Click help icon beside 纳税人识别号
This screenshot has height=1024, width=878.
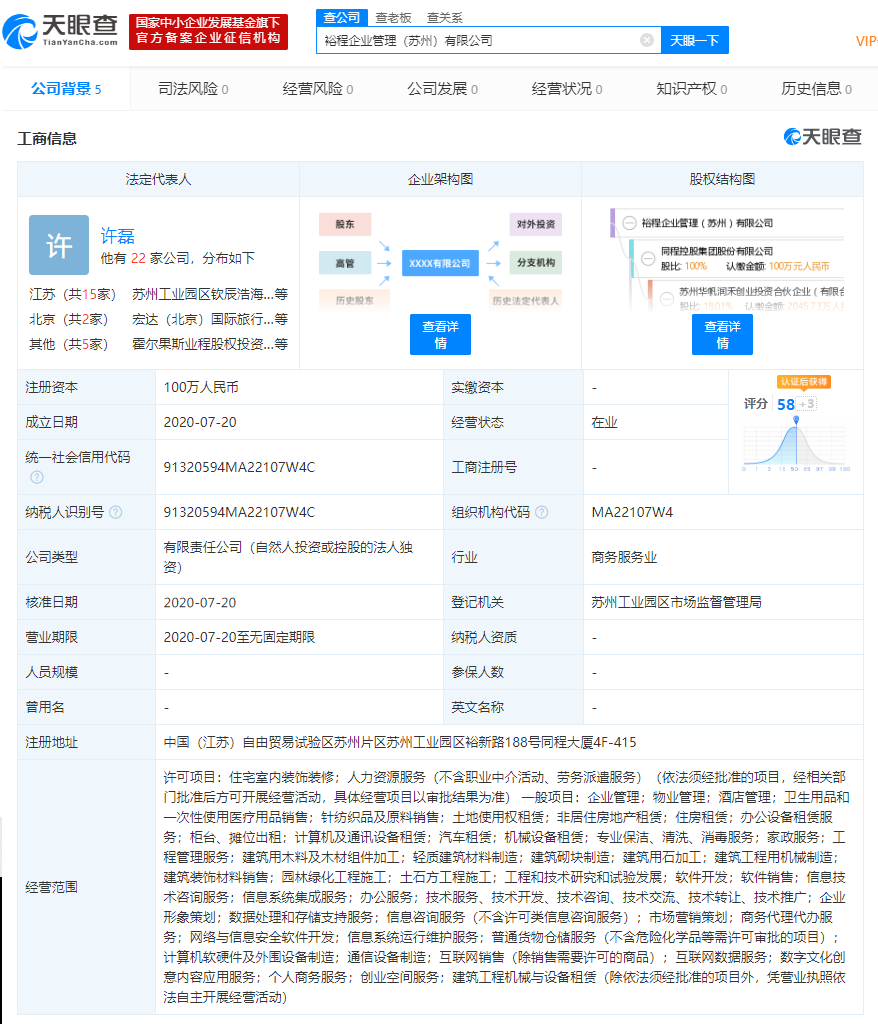[x=116, y=512]
